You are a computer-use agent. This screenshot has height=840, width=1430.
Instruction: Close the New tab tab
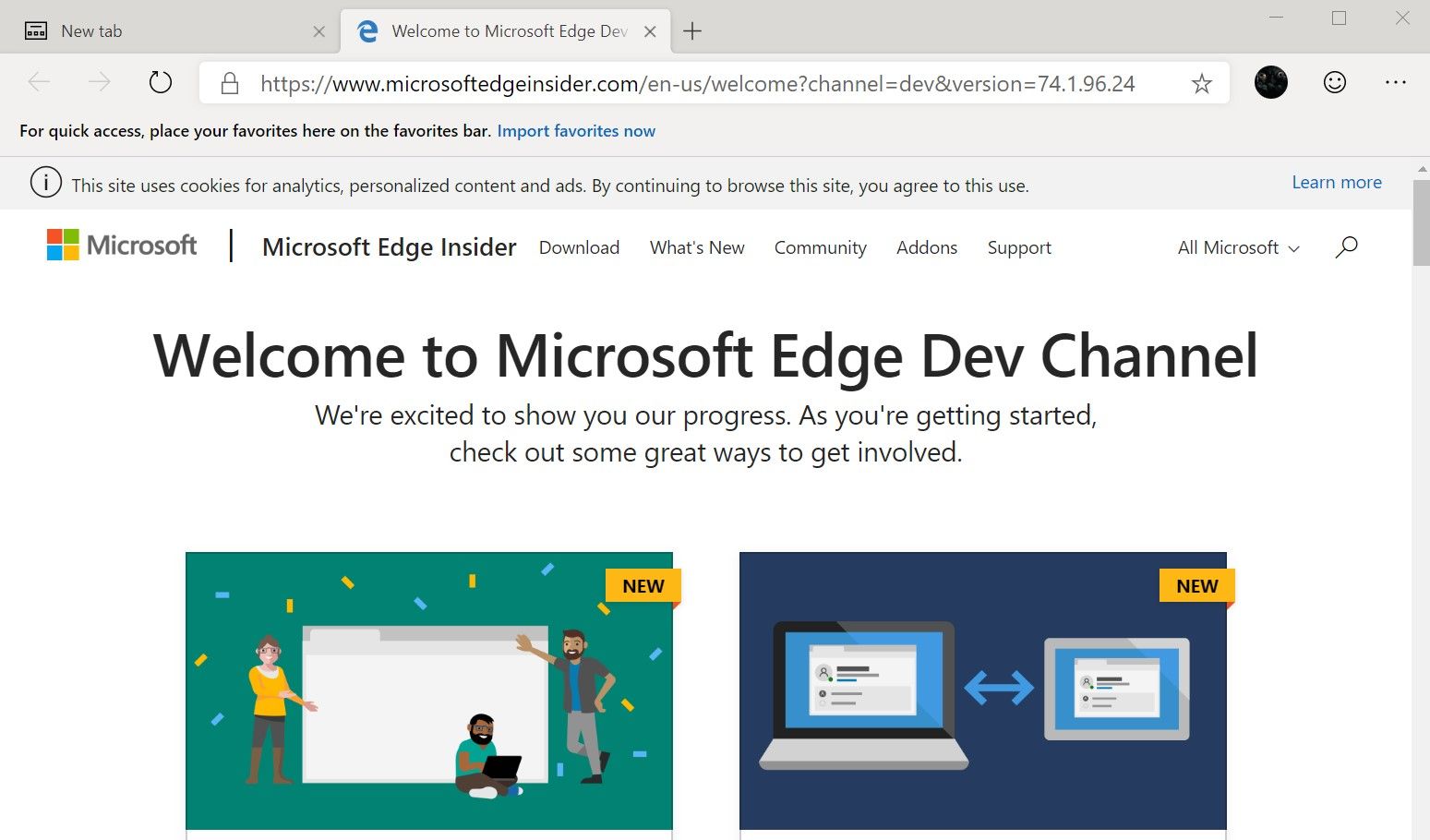pos(318,31)
